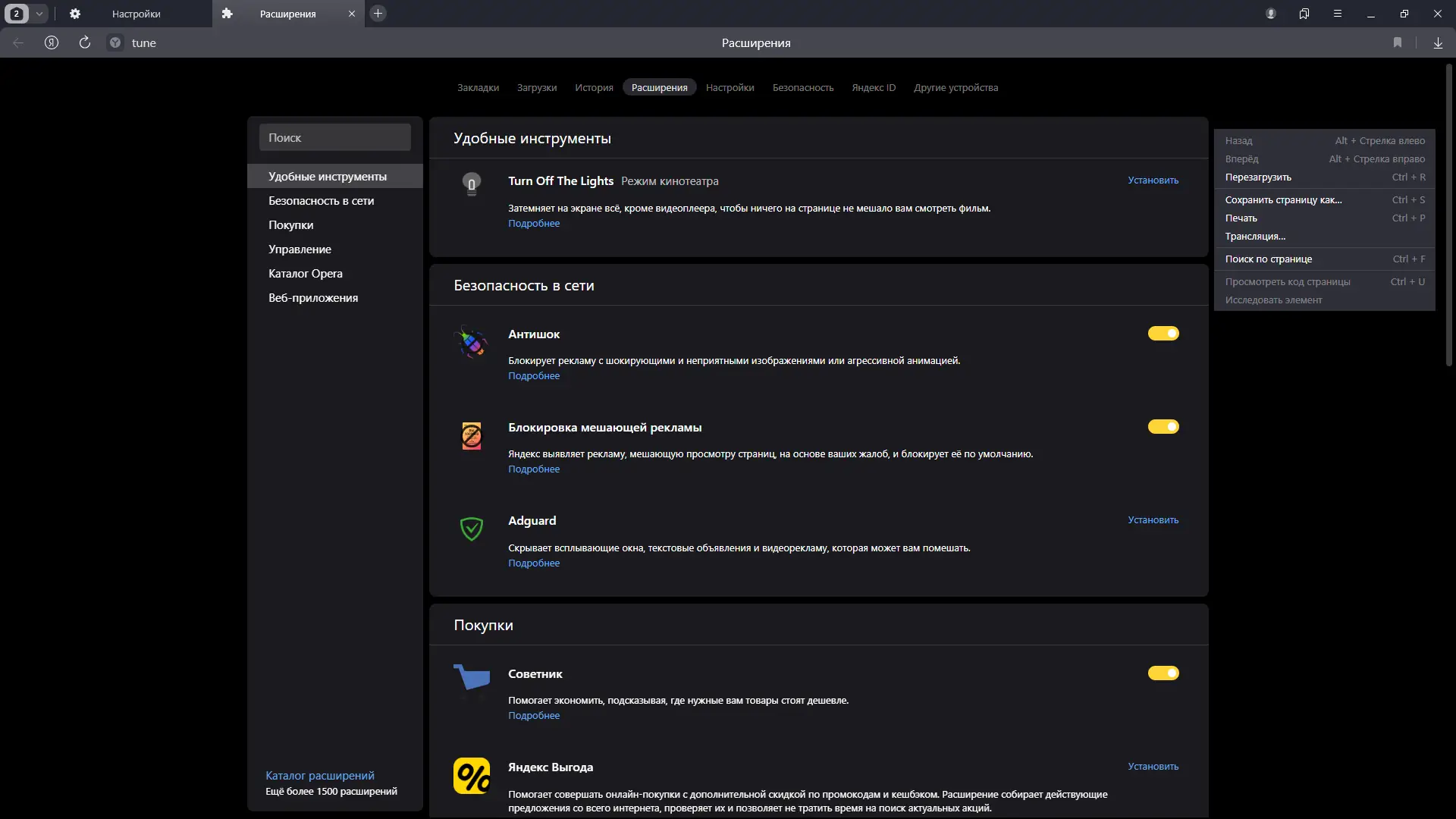Disable the Антишок extension toggle
This screenshot has height=819, width=1456.
point(1163,334)
